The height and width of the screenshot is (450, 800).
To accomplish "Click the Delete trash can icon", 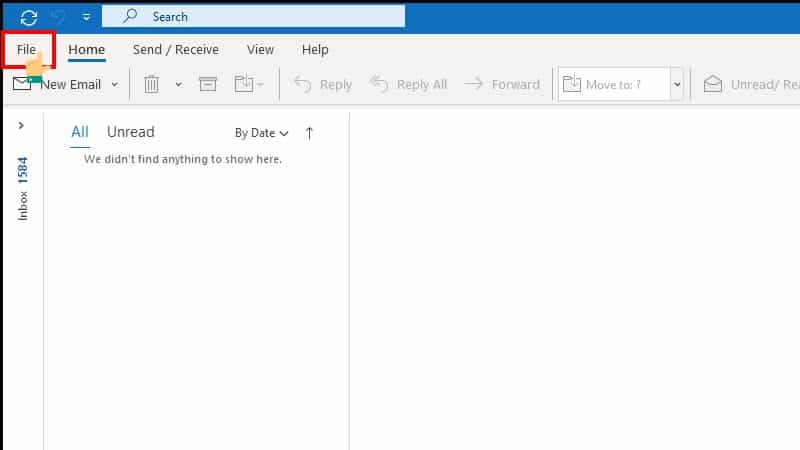I will 152,85.
